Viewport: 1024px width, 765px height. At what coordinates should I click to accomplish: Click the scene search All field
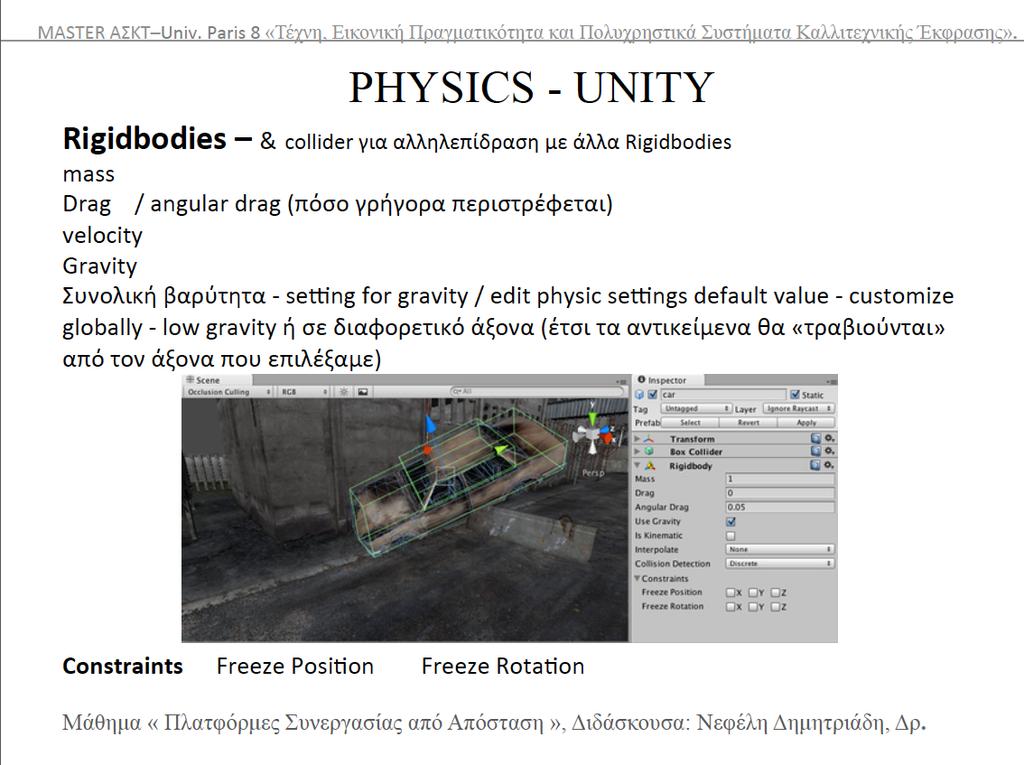(537, 391)
